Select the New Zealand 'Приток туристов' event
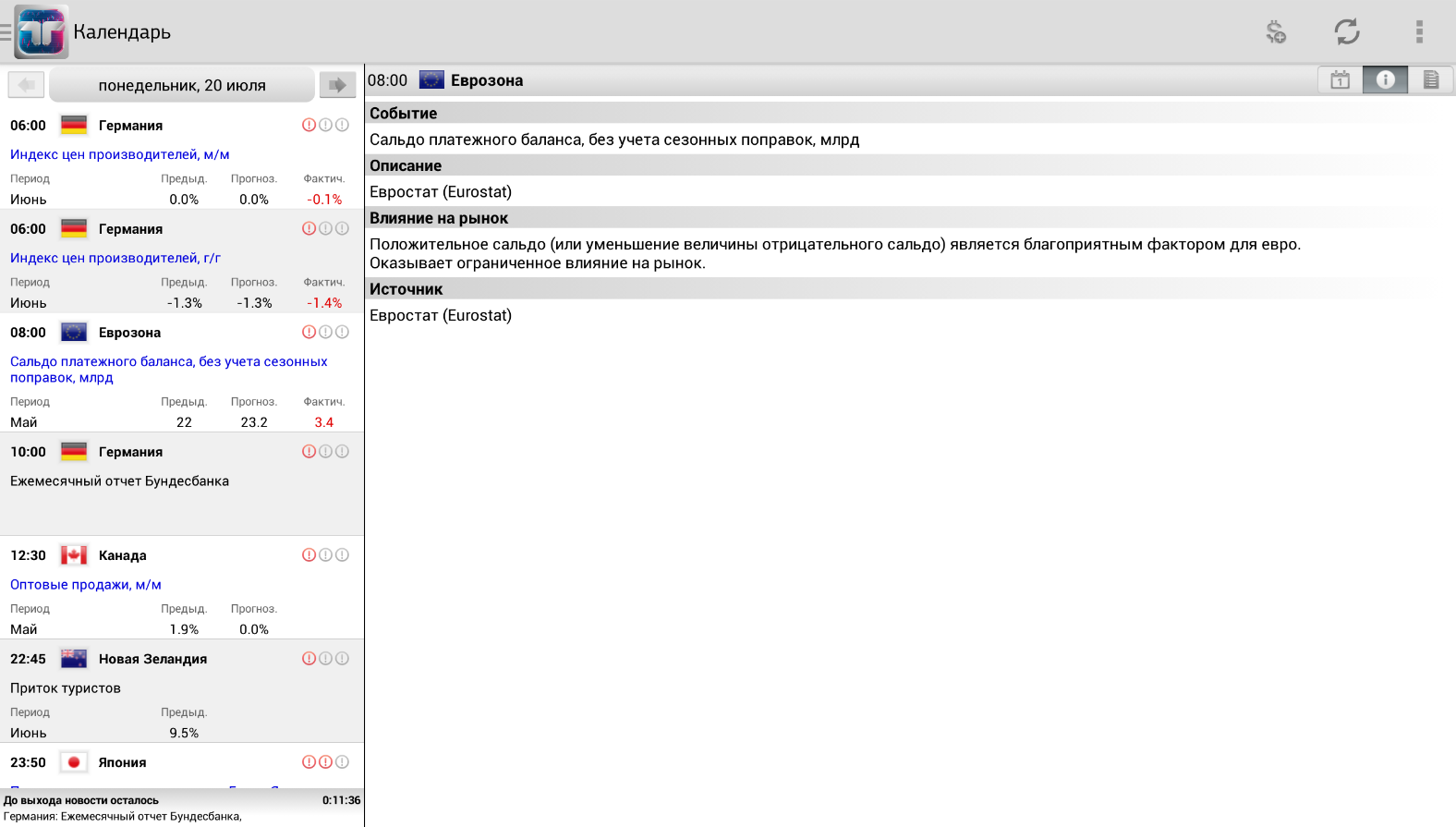This screenshot has width=1456, height=827. click(182, 691)
